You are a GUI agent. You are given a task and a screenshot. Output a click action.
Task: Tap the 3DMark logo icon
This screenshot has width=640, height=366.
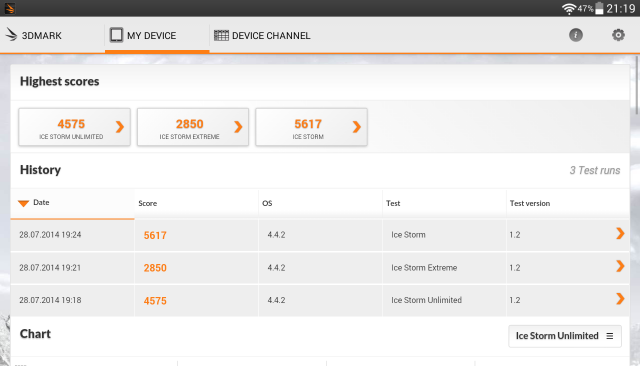tap(11, 35)
